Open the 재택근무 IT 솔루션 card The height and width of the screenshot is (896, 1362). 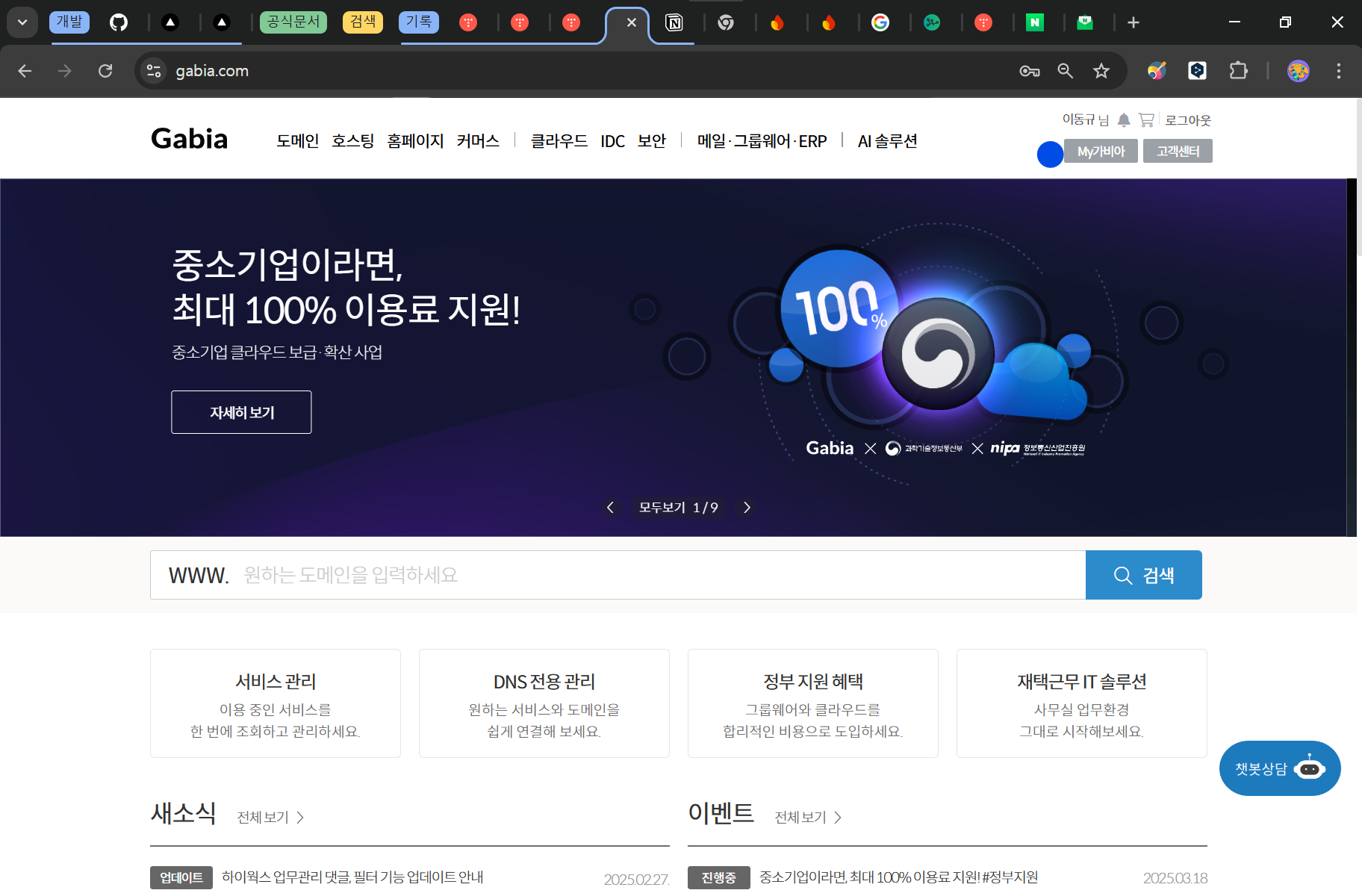tap(1082, 703)
